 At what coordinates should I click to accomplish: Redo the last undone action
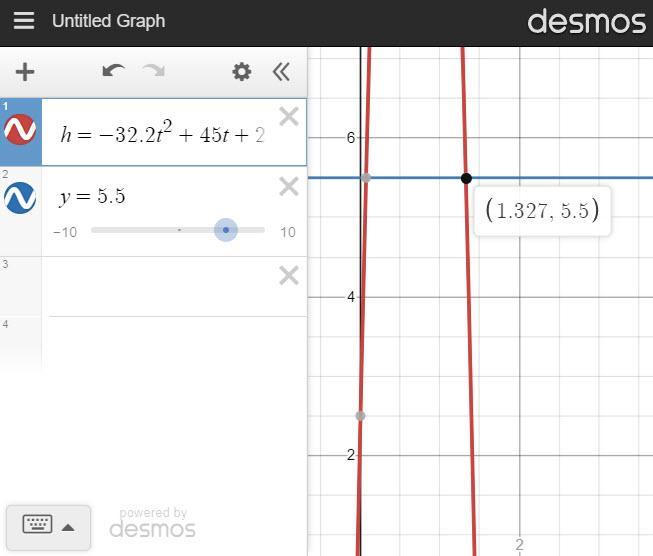(x=154, y=71)
